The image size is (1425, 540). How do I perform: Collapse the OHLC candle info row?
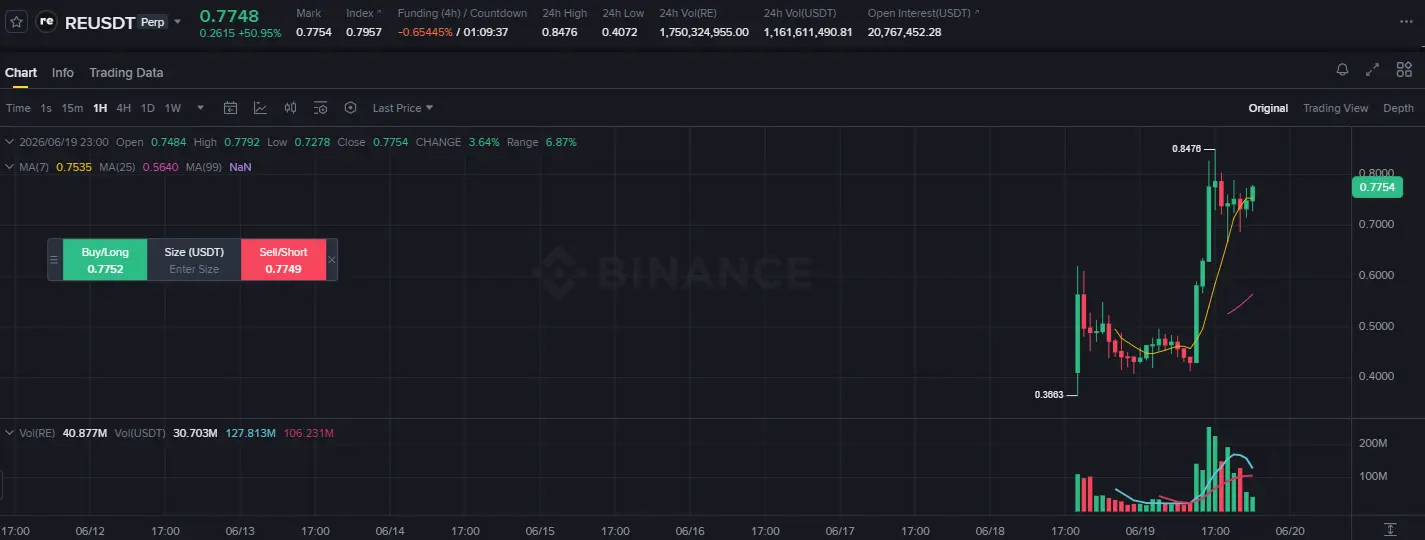coord(11,142)
